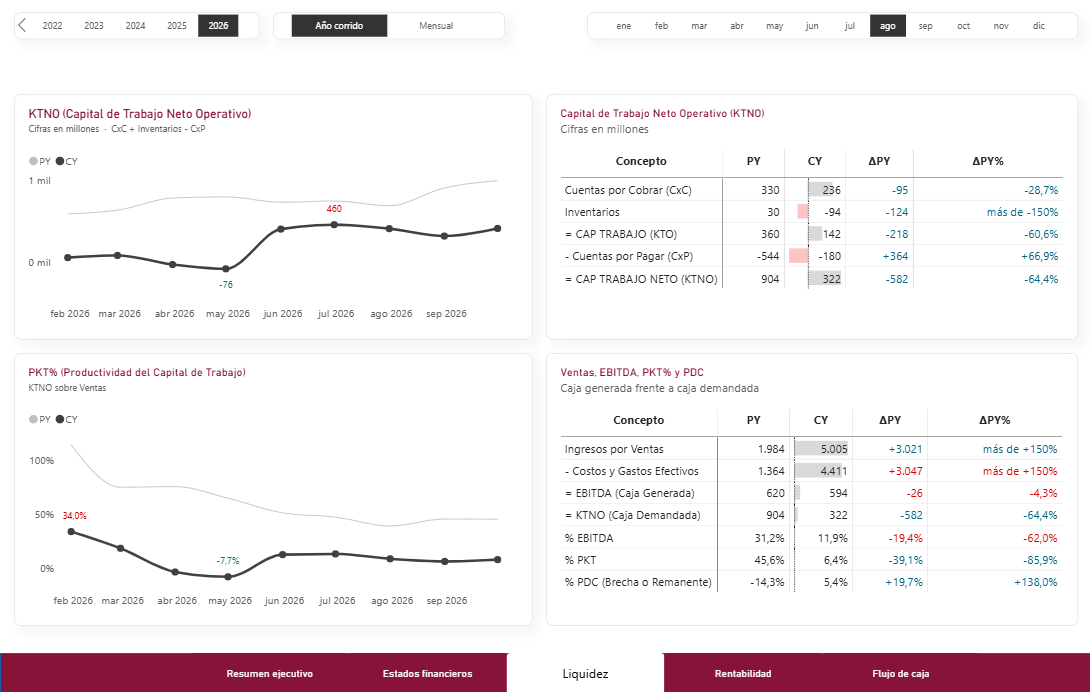Click the 460 data point in KTNO chart
Viewport: 1090px width, 692px height.
click(334, 225)
